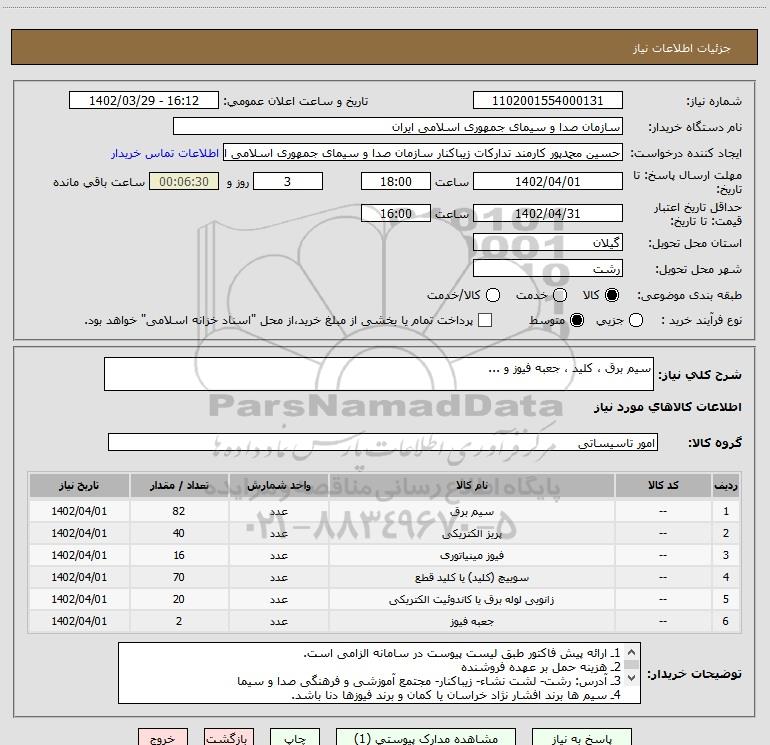Click the نام کالا column header

tap(471, 486)
